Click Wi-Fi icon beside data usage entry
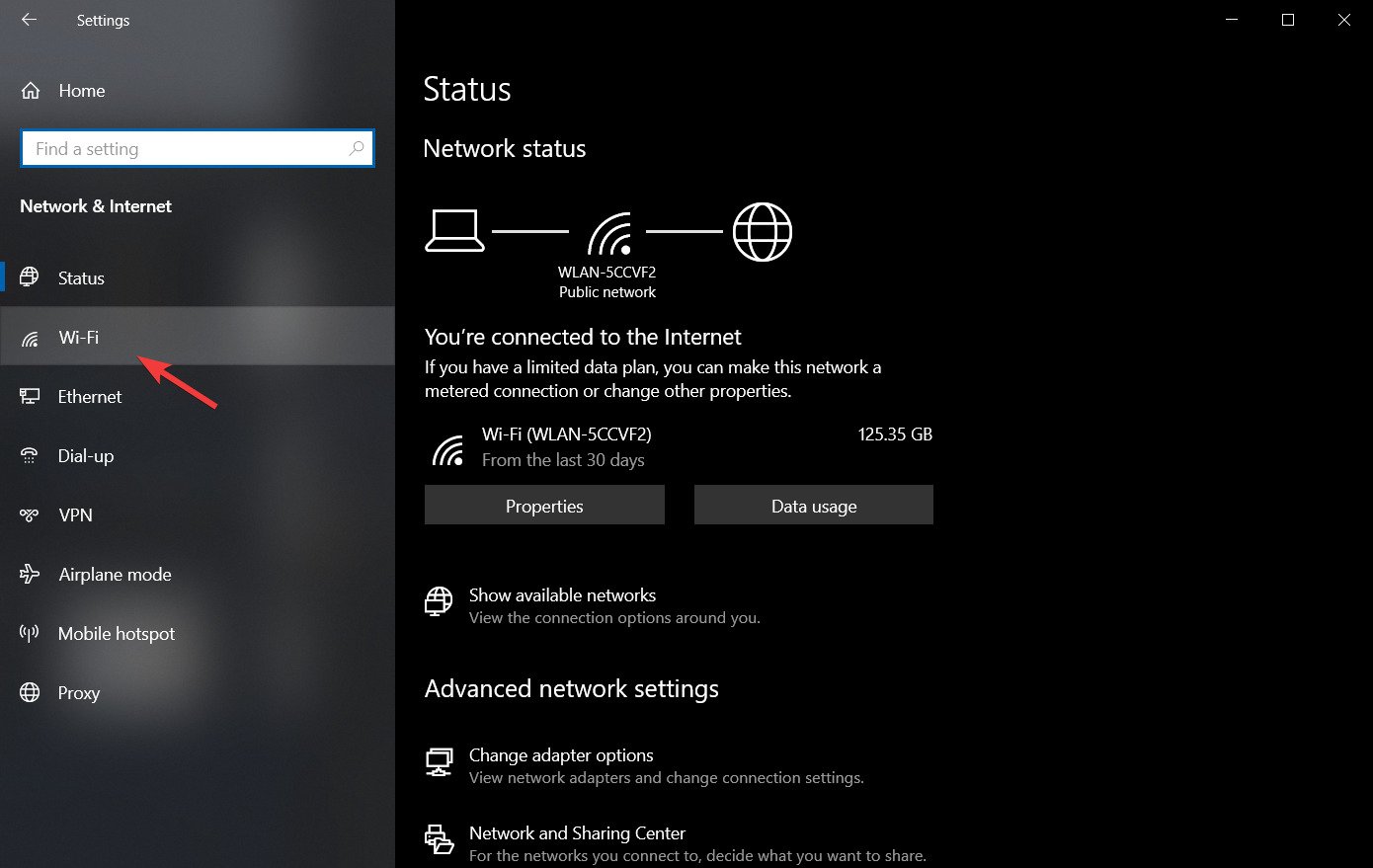The image size is (1373, 868). (x=448, y=449)
